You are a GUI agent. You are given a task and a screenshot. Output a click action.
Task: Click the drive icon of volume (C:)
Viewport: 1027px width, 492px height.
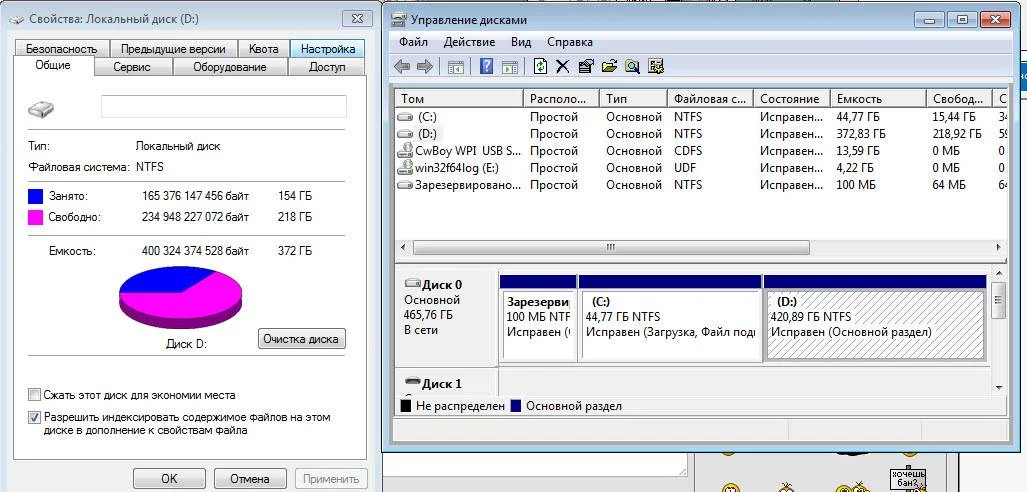405,117
